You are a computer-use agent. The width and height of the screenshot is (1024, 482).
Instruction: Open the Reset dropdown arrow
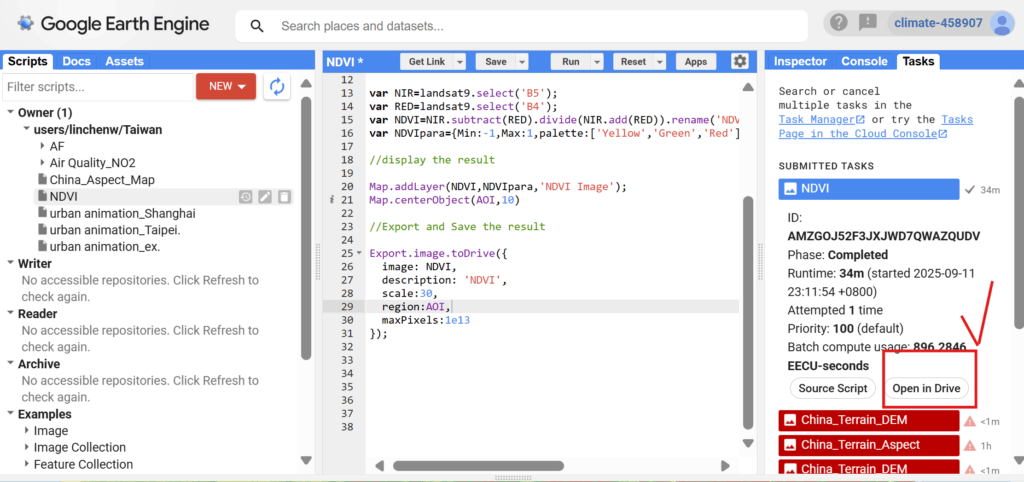[660, 62]
